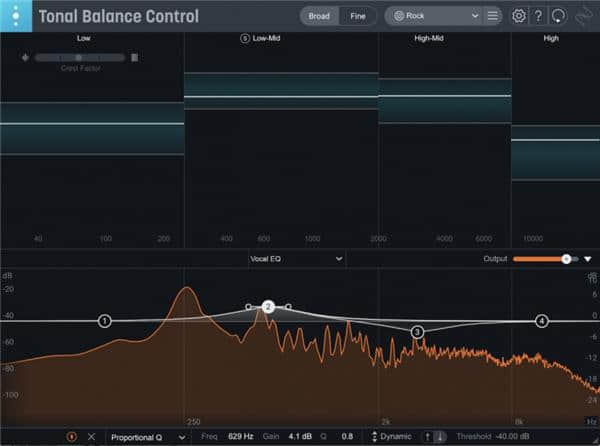Toggle dynamic direction up arrow button
Image resolution: width=600 pixels, height=446 pixels.
[427, 437]
